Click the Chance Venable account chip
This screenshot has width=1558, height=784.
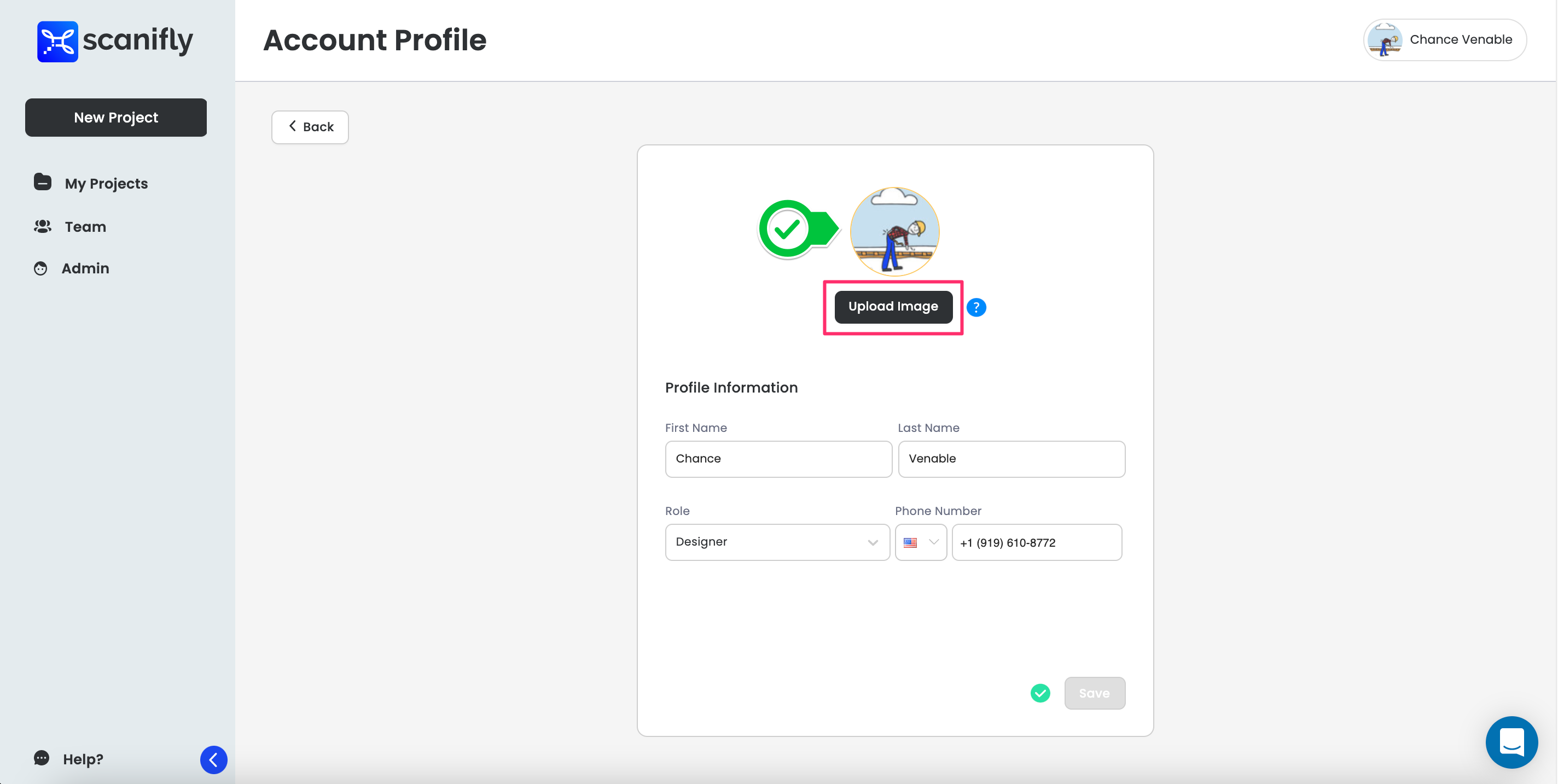[1444, 39]
